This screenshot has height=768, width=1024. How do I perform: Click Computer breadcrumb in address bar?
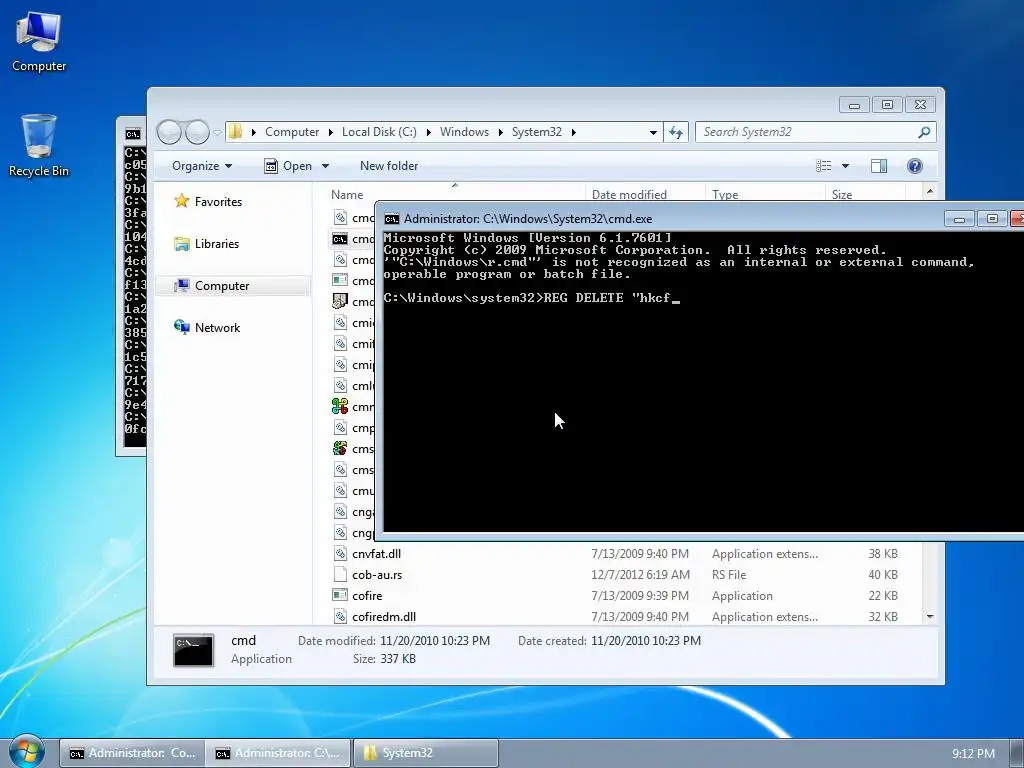292,132
